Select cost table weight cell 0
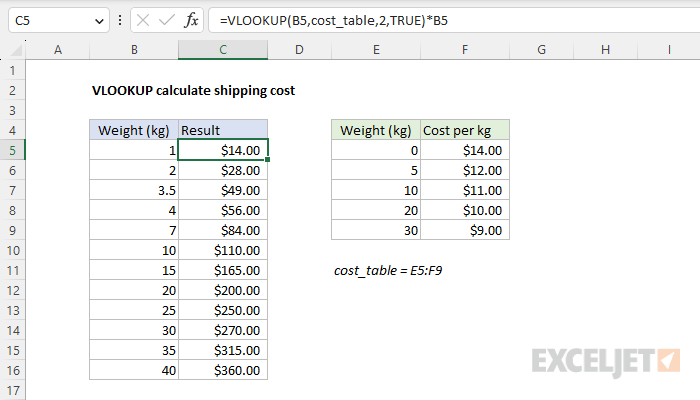This screenshot has width=700, height=400. pyautogui.click(x=376, y=150)
